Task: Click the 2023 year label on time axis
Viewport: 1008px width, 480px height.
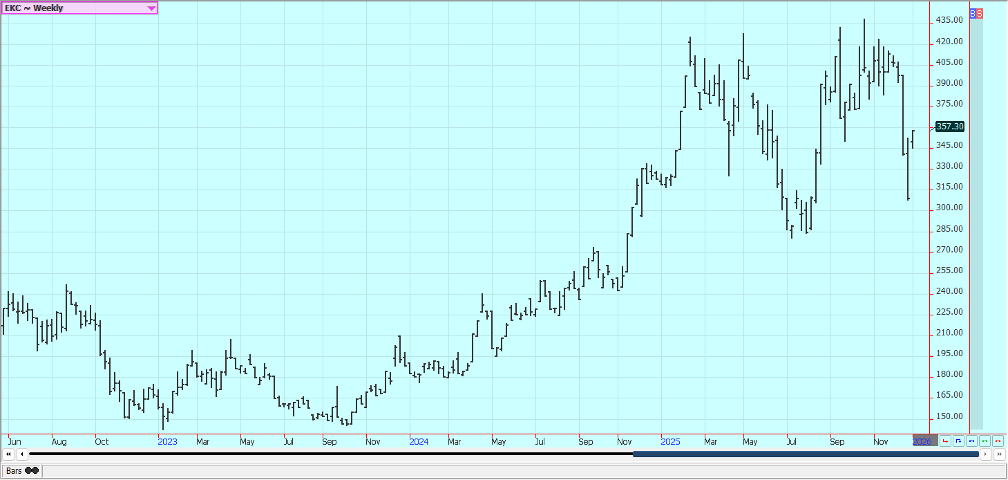Action: (167, 441)
